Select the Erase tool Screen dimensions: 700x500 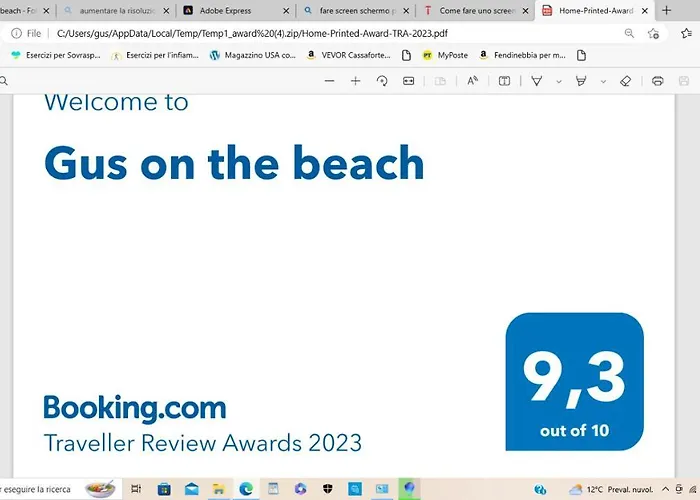625,81
